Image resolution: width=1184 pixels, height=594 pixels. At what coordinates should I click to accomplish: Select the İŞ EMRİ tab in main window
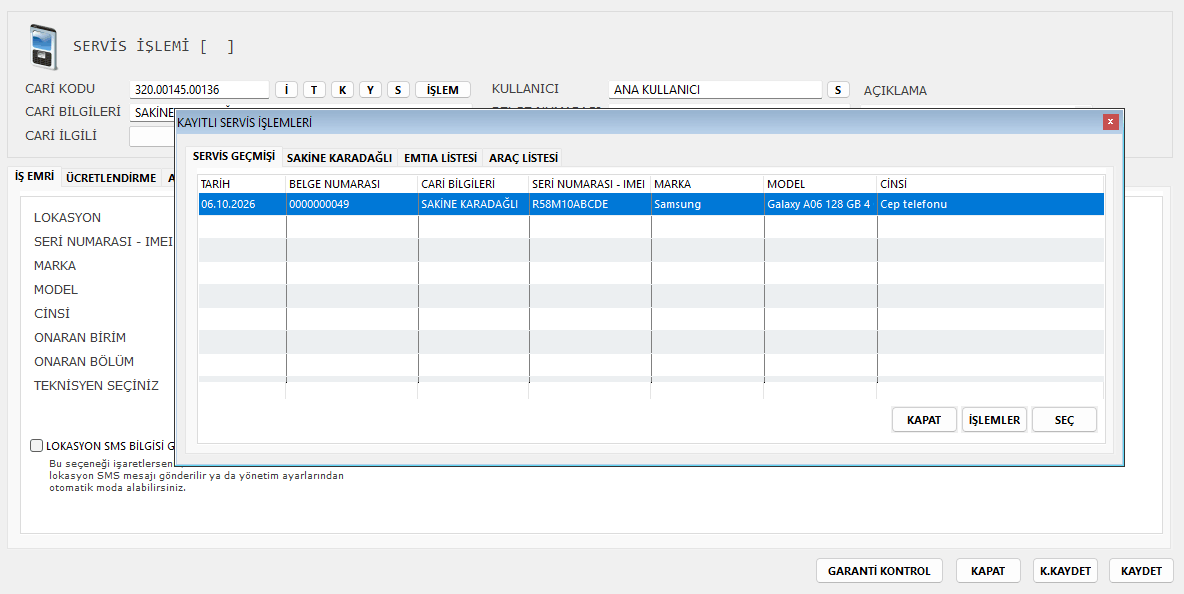35,176
